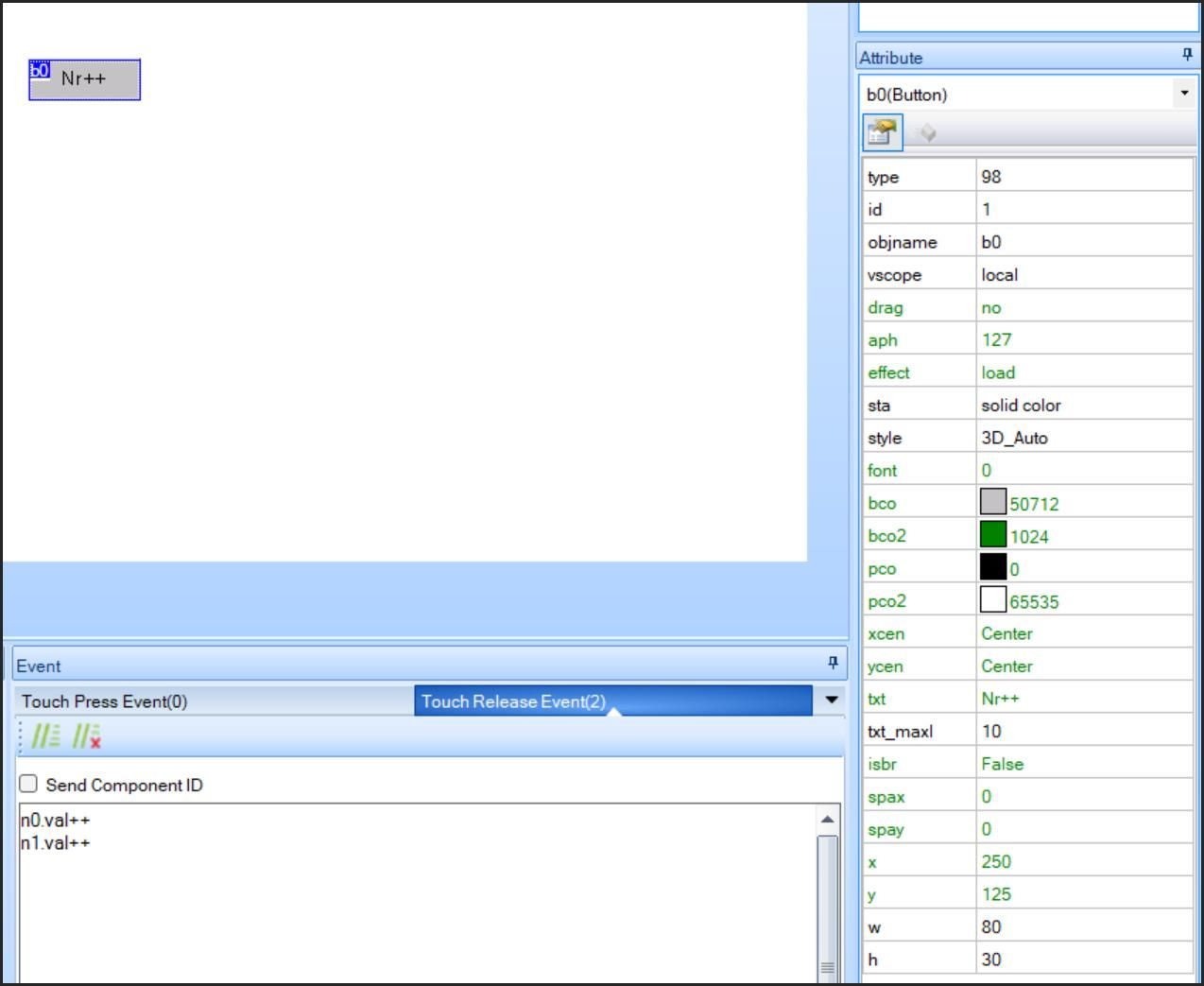Image resolution: width=1204 pixels, height=986 pixels.
Task: Pin the Attribute panel
Action: pyautogui.click(x=1188, y=56)
